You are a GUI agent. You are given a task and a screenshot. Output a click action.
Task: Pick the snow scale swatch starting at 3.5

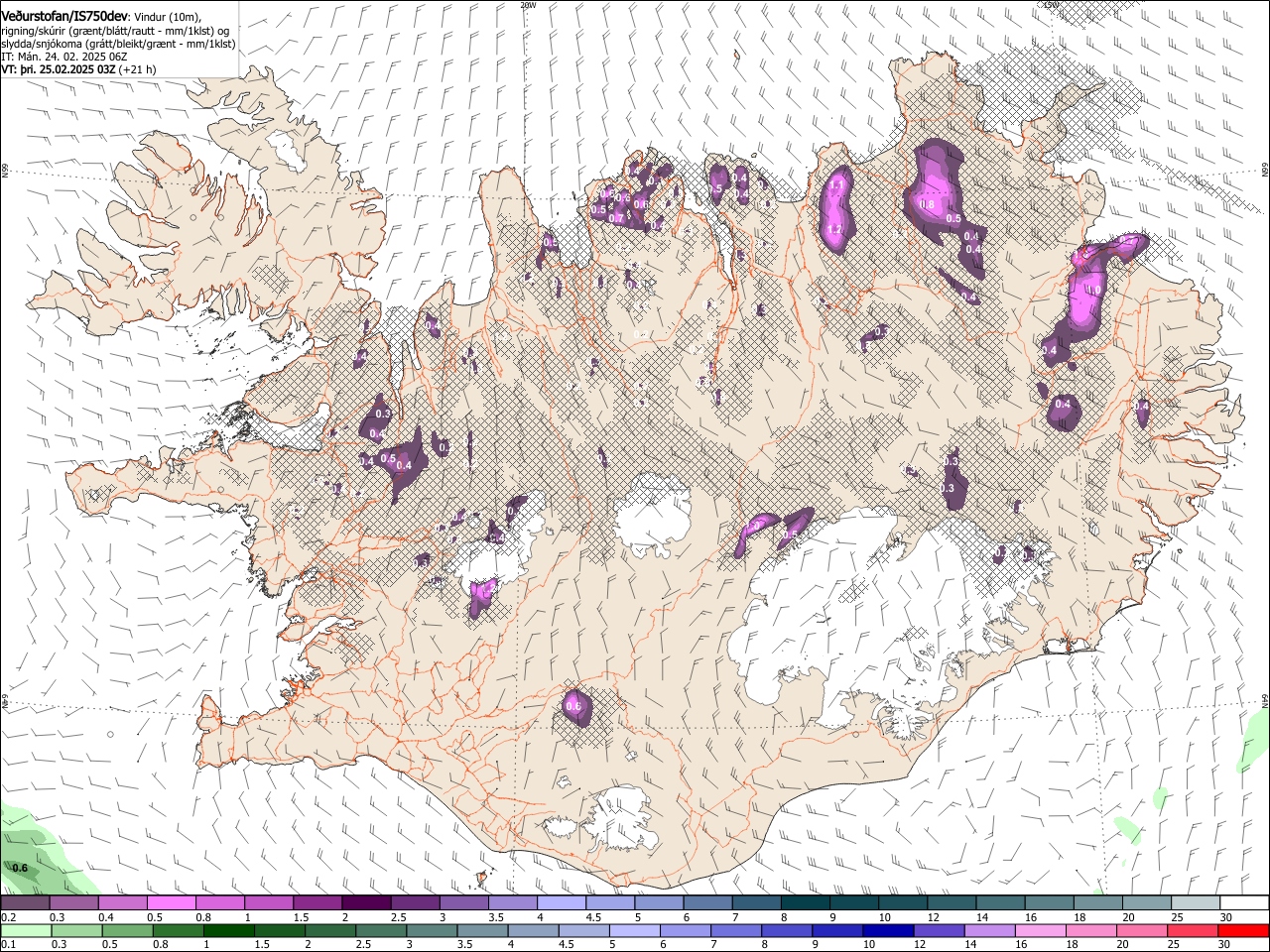click(x=512, y=903)
